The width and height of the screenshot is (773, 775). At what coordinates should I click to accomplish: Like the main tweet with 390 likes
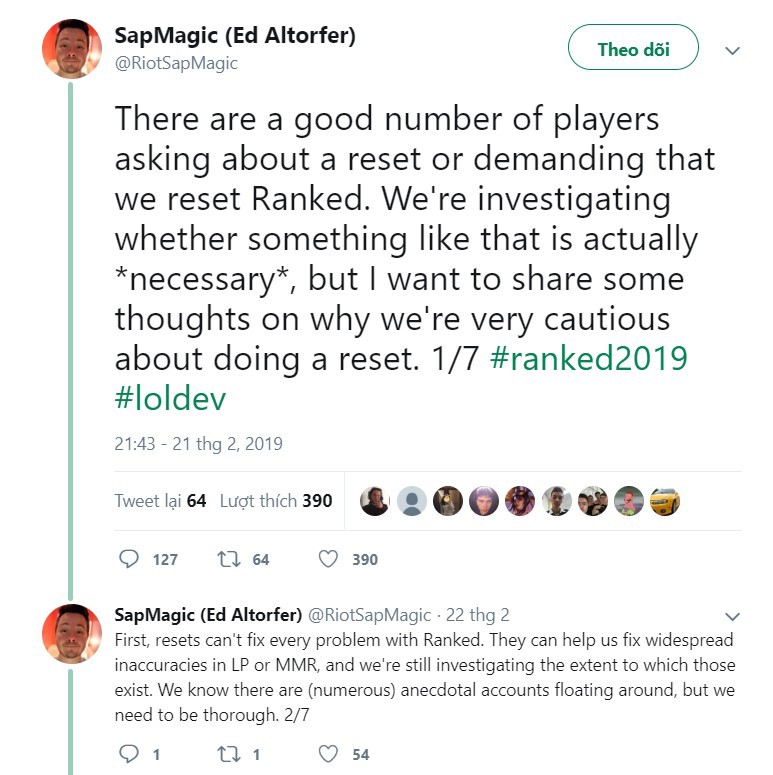(x=328, y=559)
